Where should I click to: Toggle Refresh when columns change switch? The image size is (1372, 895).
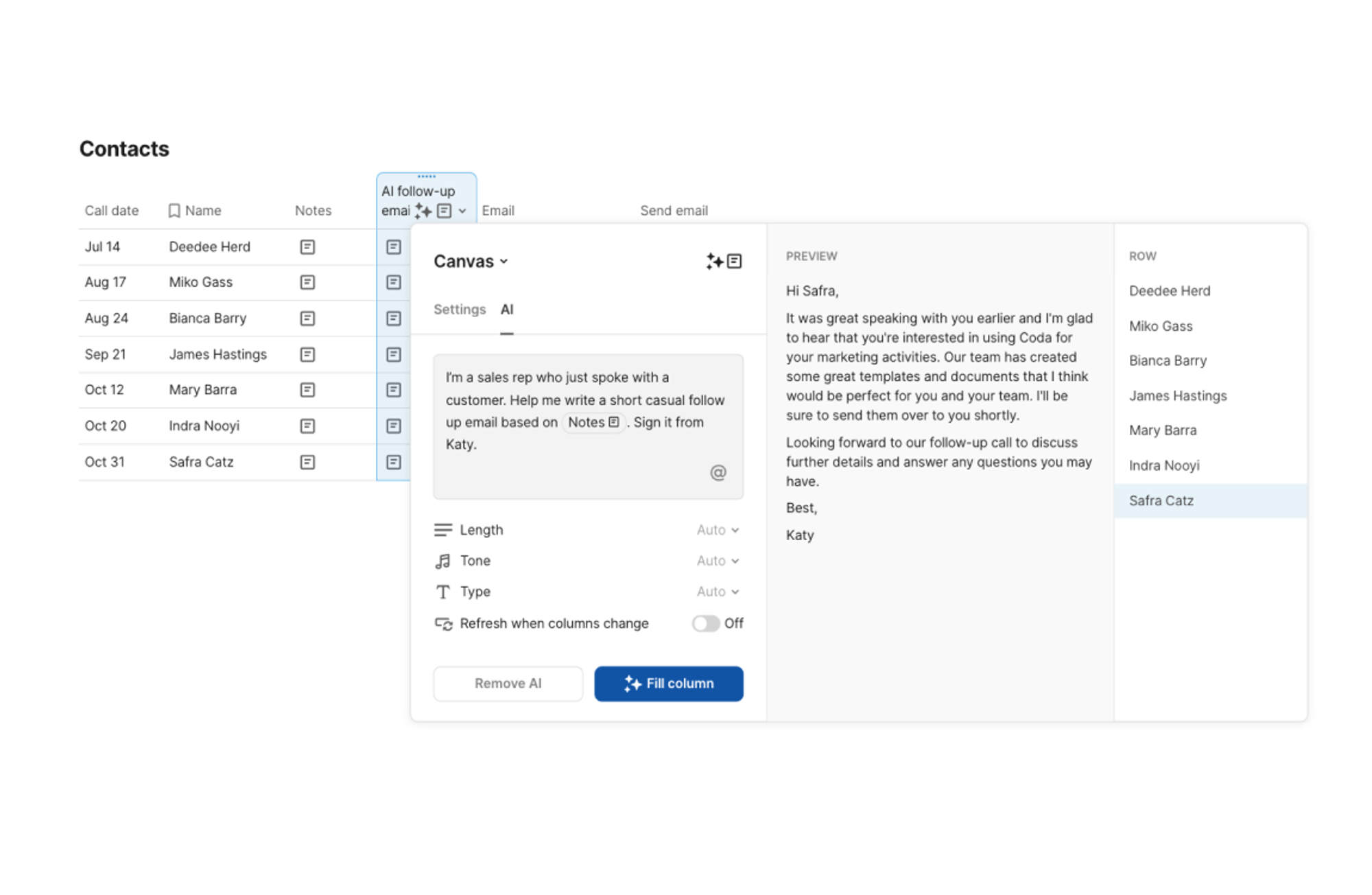coord(705,624)
